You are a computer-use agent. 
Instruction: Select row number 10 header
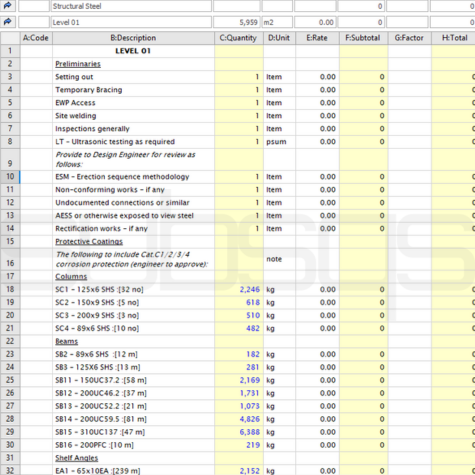click(10, 177)
